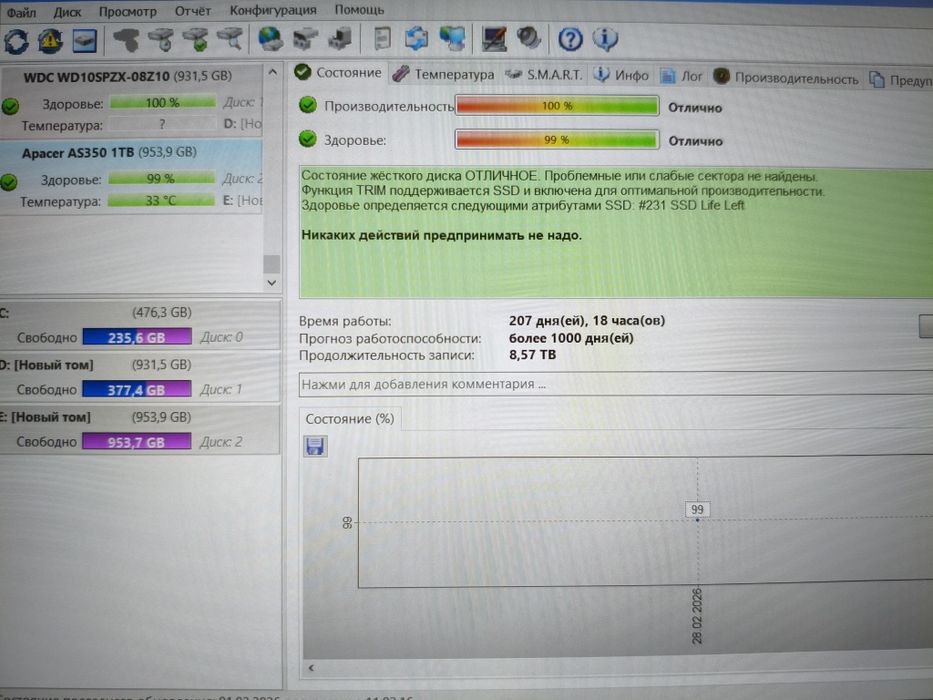Screen dimensions: 933x700
Task: Click the 207 дня(ей), 18 часа(ов) value
Action: (587, 320)
